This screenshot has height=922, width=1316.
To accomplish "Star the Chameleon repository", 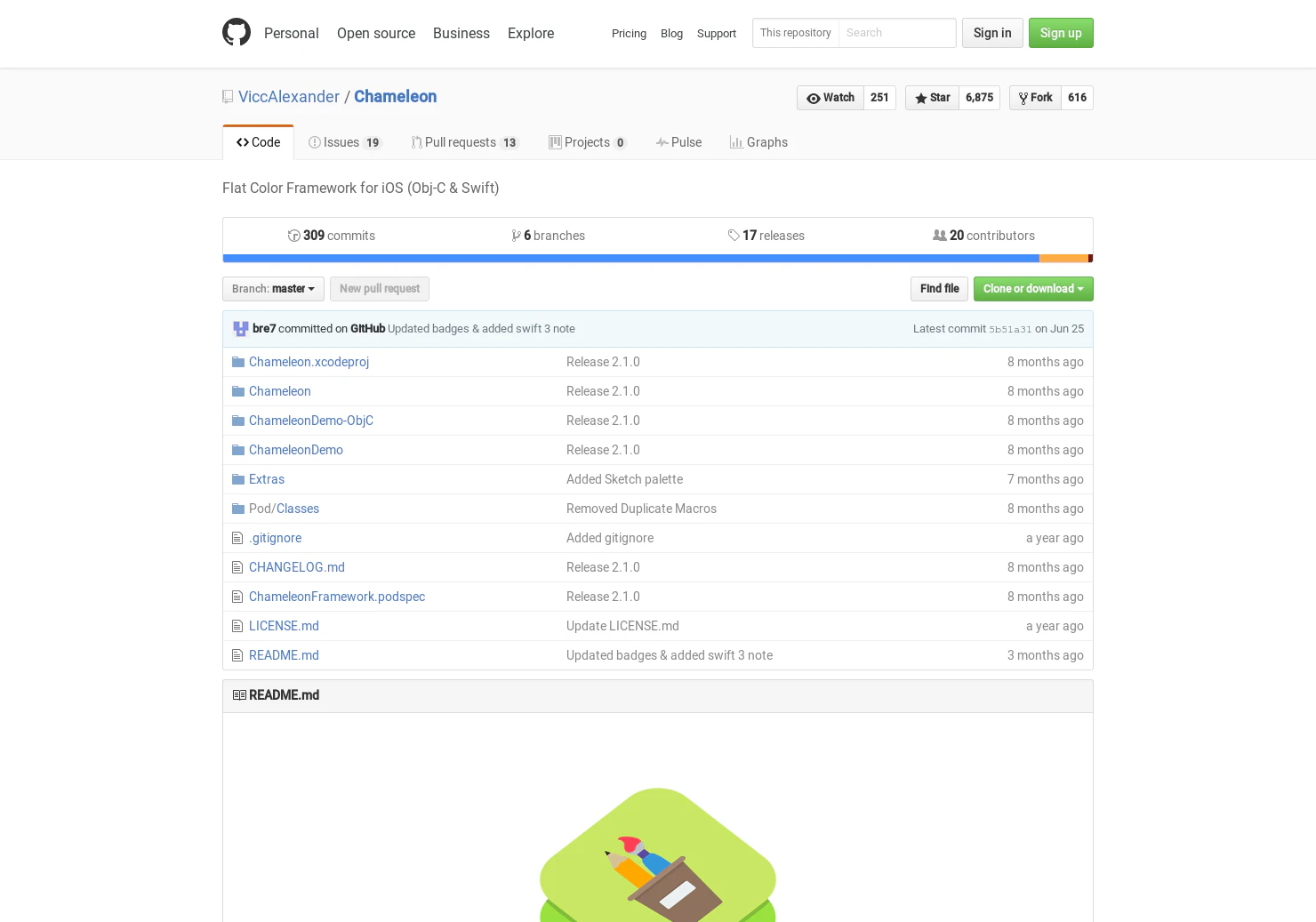I will 932,98.
